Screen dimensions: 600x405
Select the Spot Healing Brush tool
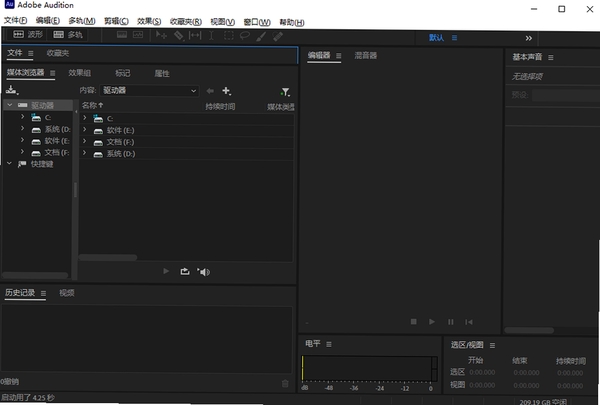(x=278, y=36)
